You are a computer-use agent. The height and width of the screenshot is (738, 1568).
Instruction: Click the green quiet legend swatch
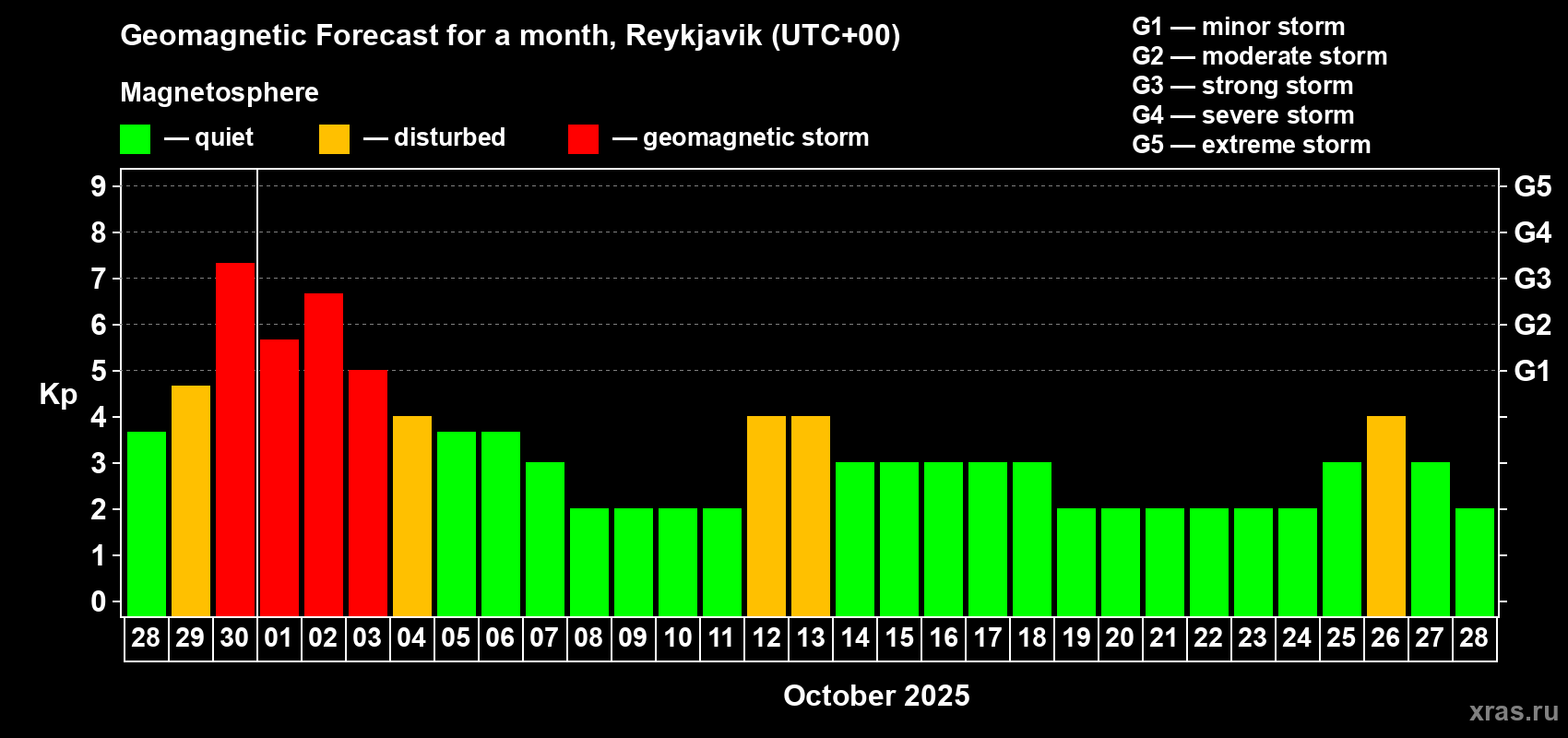coord(135,139)
